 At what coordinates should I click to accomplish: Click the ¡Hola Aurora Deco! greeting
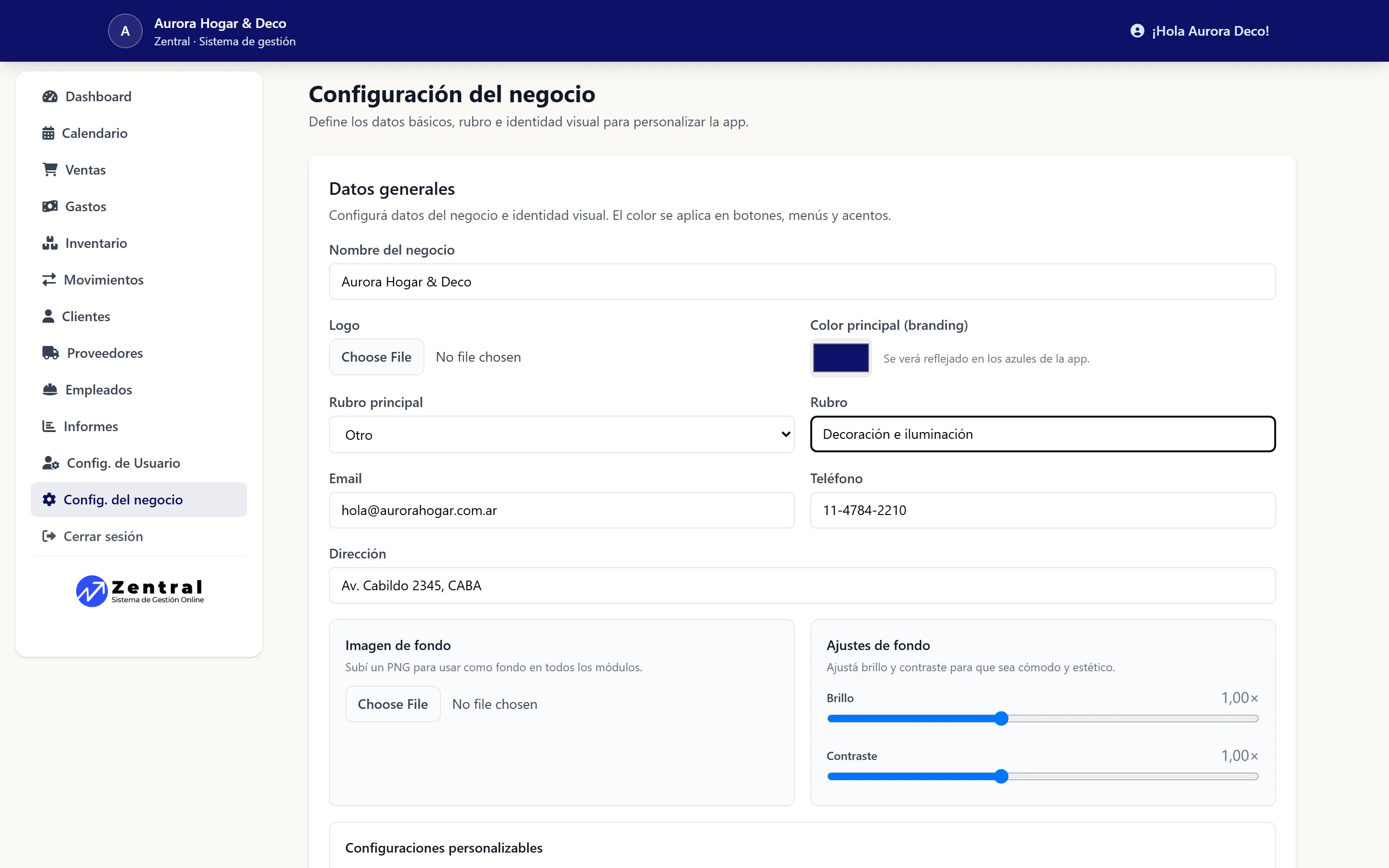(x=1210, y=31)
